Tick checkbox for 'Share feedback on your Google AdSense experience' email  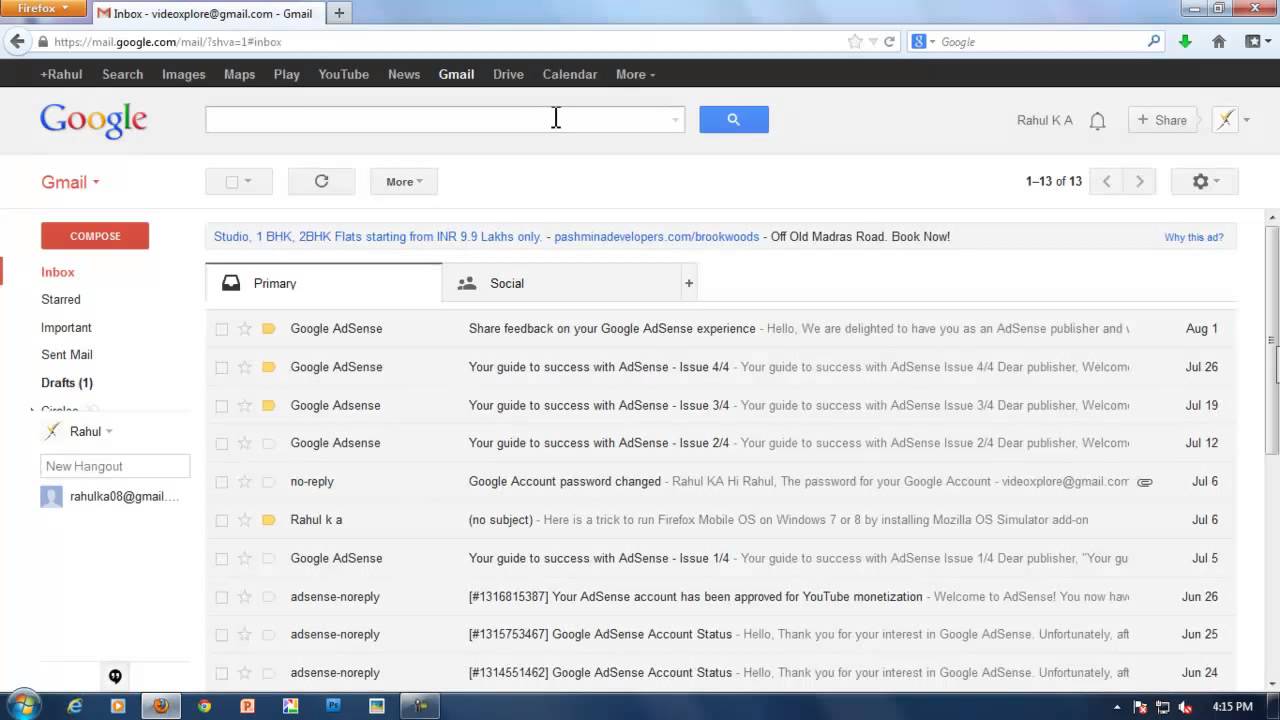222,329
